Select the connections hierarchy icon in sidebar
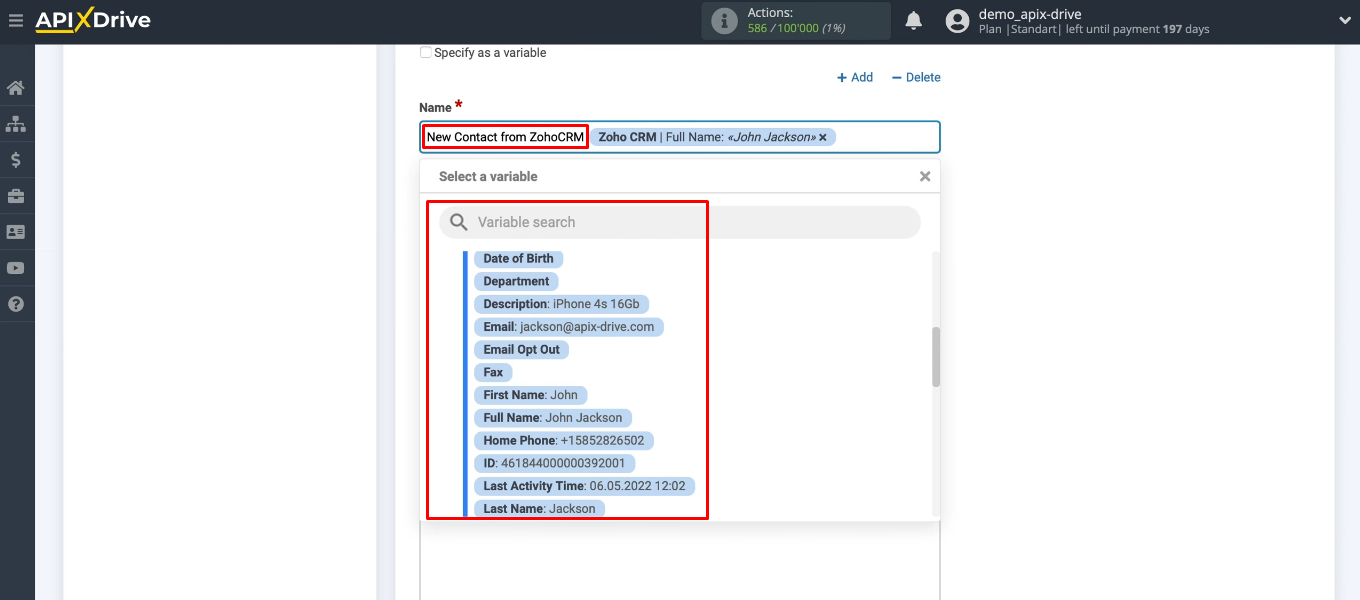The image size is (1360, 600). pos(17,123)
